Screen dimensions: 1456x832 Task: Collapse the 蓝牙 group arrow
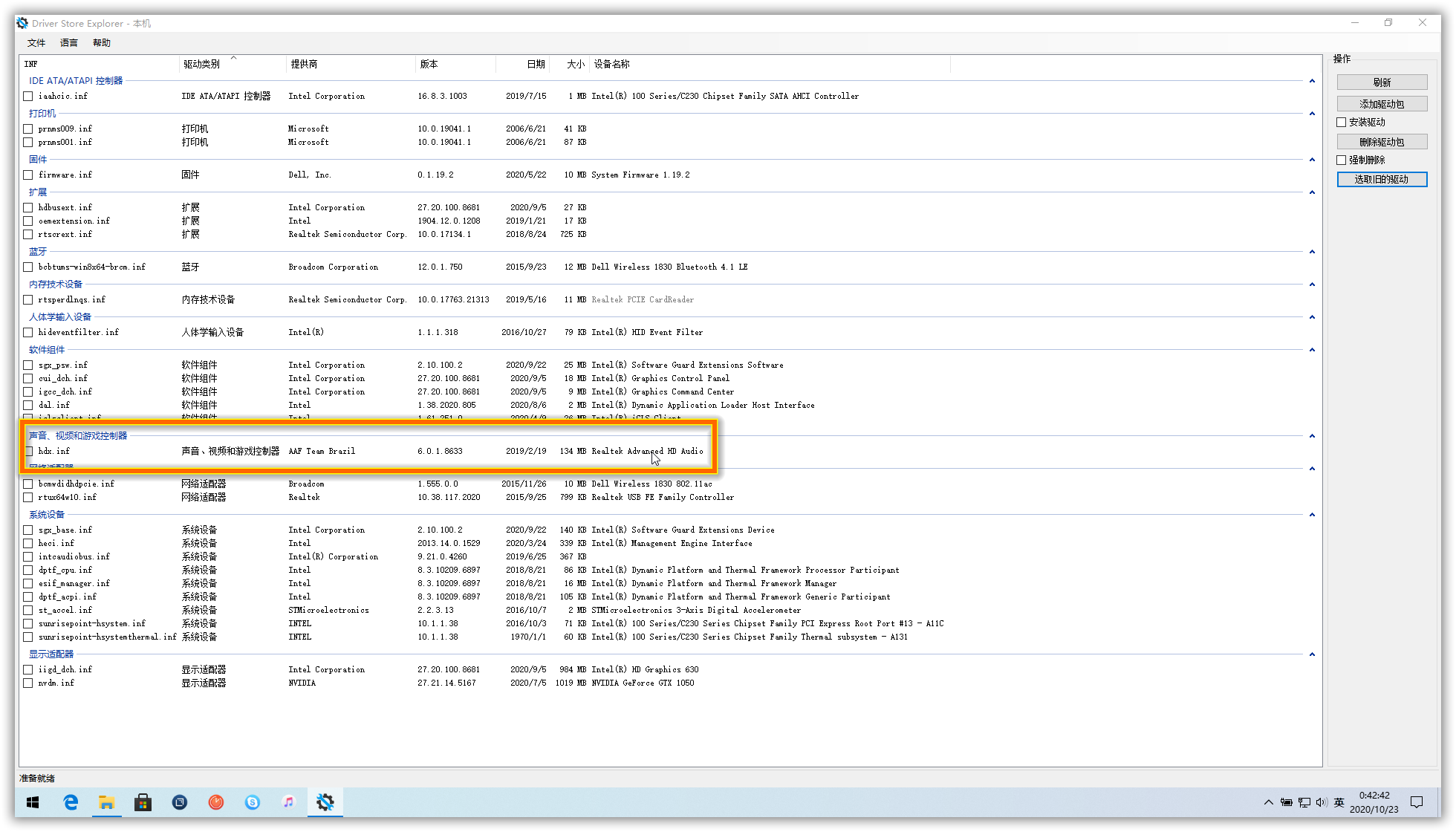pyautogui.click(x=1312, y=252)
